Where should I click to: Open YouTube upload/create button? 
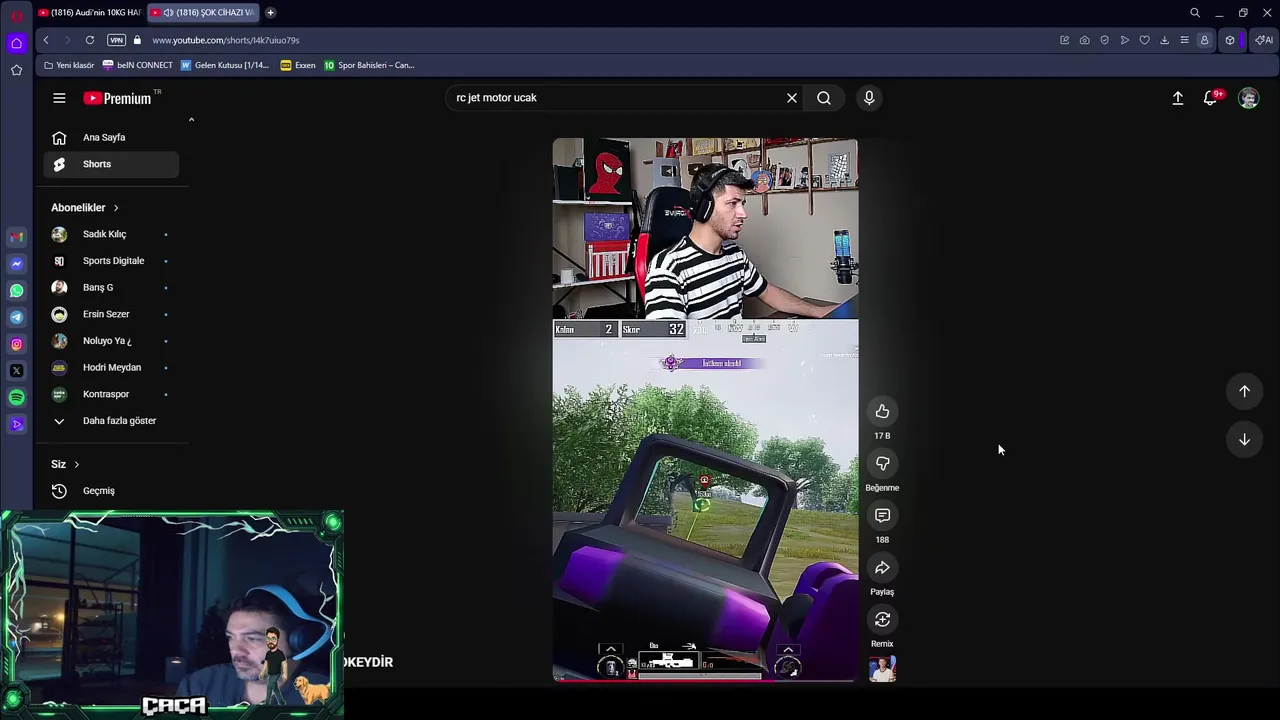[1178, 98]
